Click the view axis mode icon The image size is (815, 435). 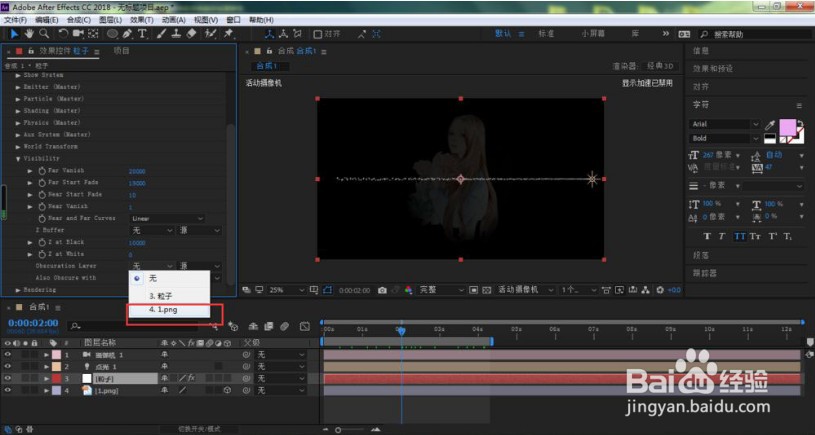(x=297, y=34)
